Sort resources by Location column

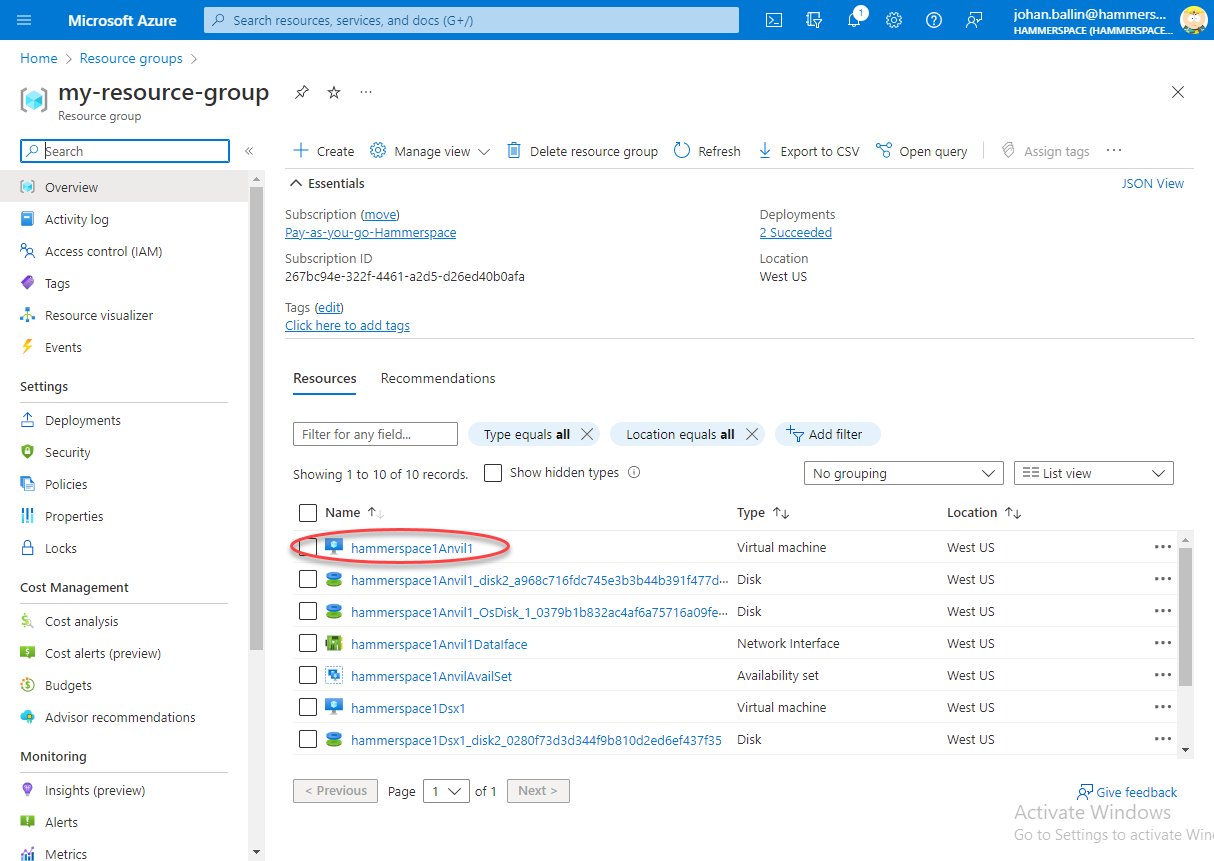click(x=984, y=513)
